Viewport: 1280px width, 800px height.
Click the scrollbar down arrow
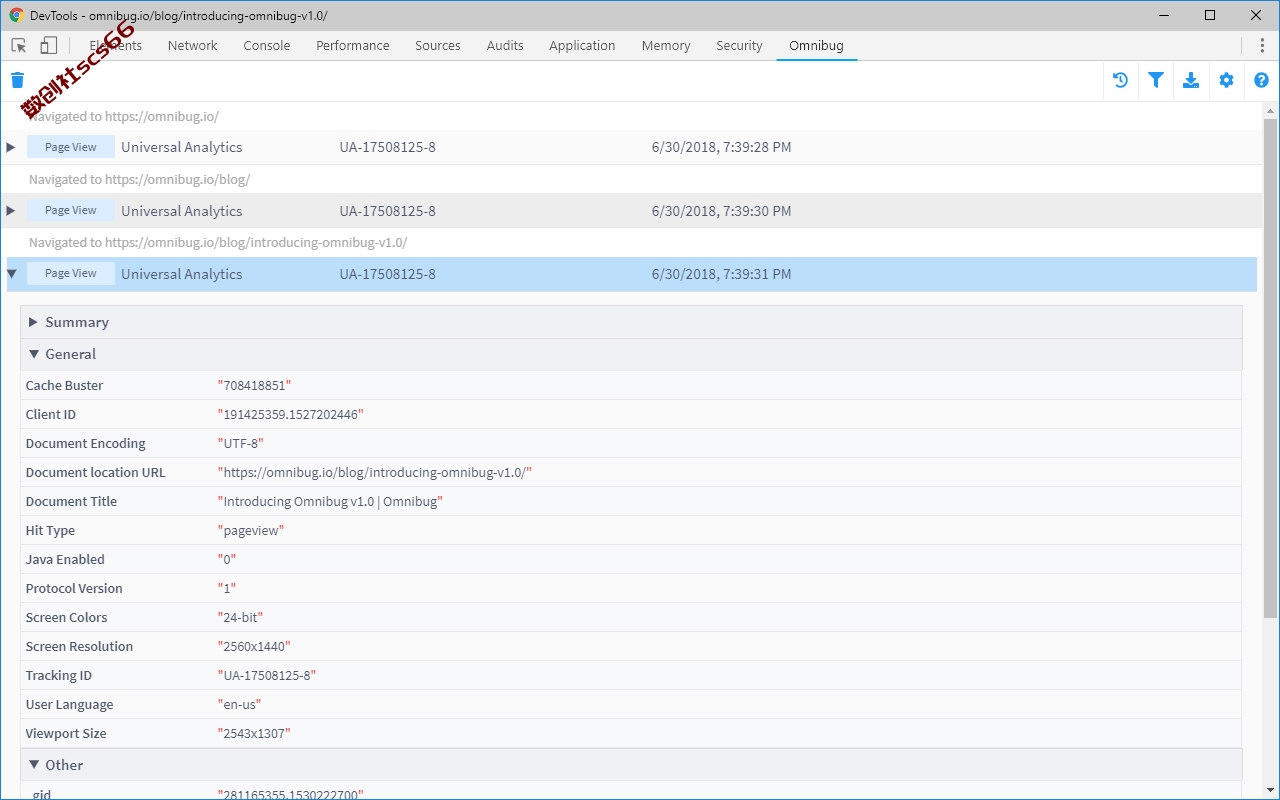(1270, 792)
